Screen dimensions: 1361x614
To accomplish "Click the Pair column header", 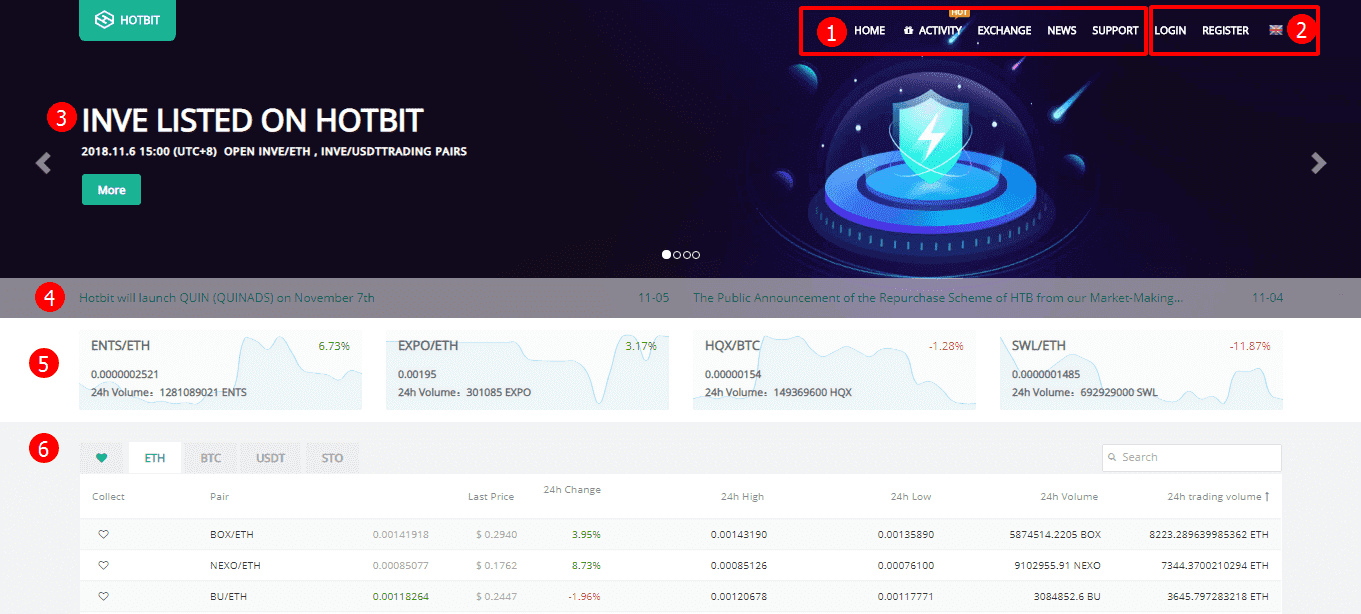I will click(x=220, y=496).
